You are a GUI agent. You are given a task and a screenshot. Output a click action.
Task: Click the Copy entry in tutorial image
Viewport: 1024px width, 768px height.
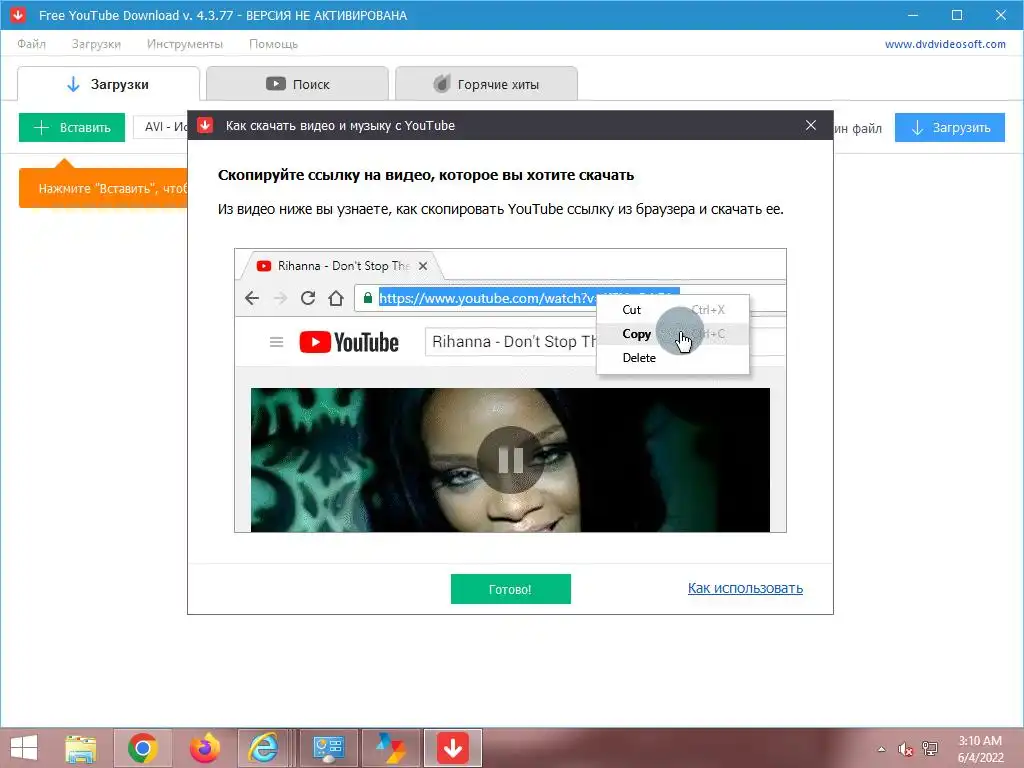coord(636,334)
